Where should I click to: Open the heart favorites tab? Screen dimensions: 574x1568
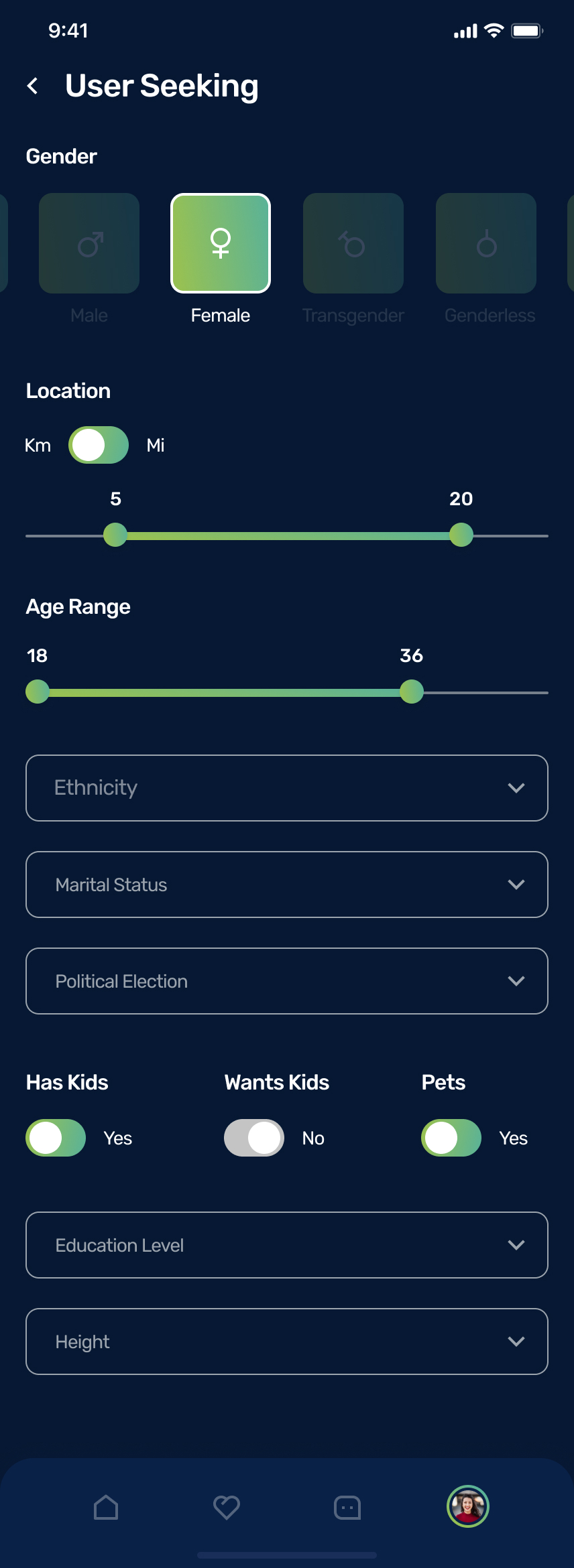pyautogui.click(x=227, y=1508)
